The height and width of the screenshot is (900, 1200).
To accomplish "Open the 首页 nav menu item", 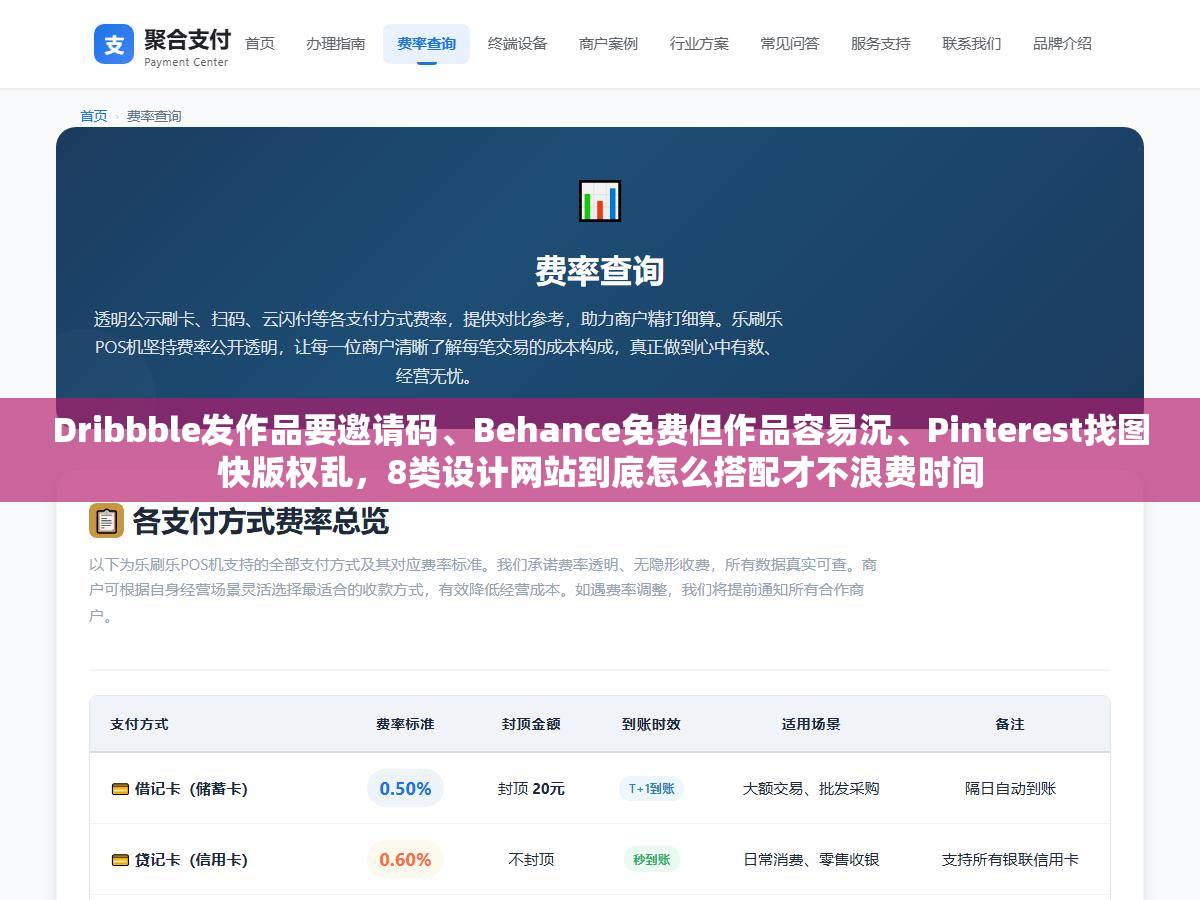I will [260, 44].
